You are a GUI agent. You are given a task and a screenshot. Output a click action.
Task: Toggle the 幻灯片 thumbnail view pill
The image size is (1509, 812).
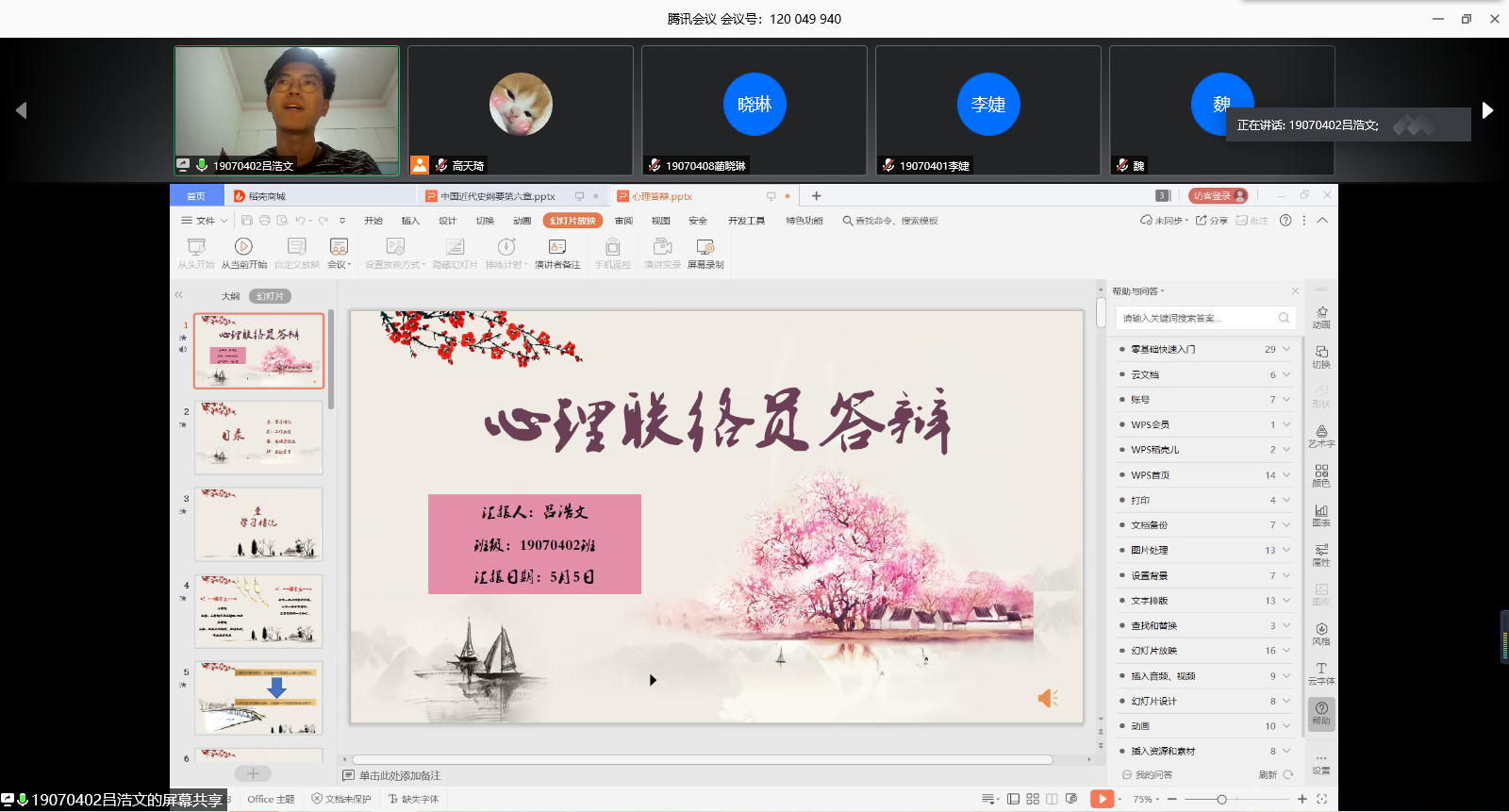(270, 296)
